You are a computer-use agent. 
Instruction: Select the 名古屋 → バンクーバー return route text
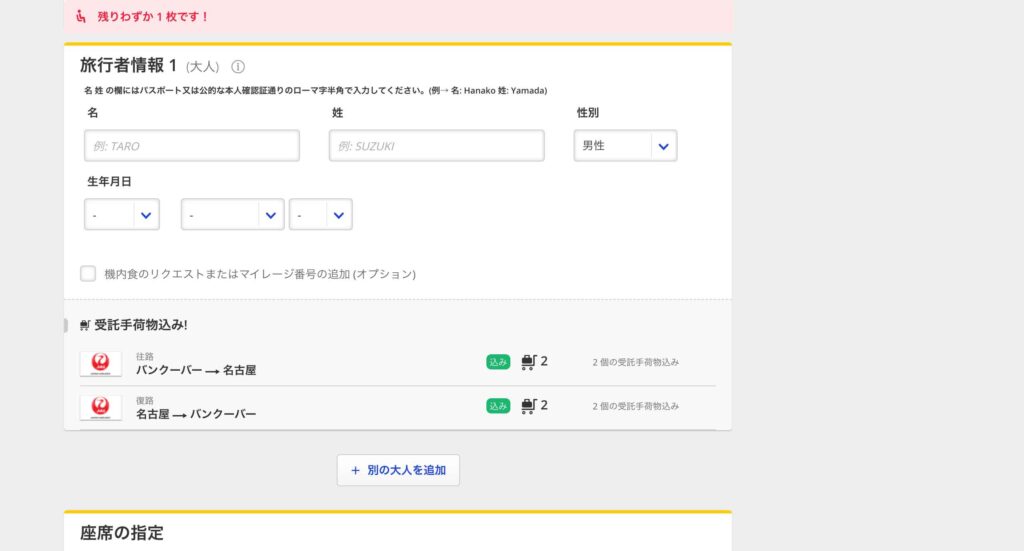click(196, 414)
